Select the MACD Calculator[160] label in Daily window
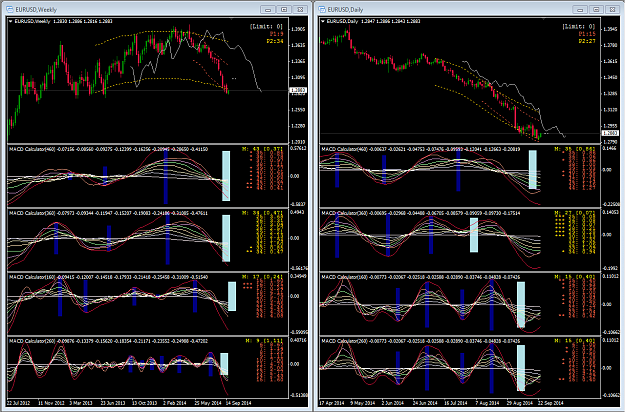Screen dimensions: 625x412 coord(344,277)
